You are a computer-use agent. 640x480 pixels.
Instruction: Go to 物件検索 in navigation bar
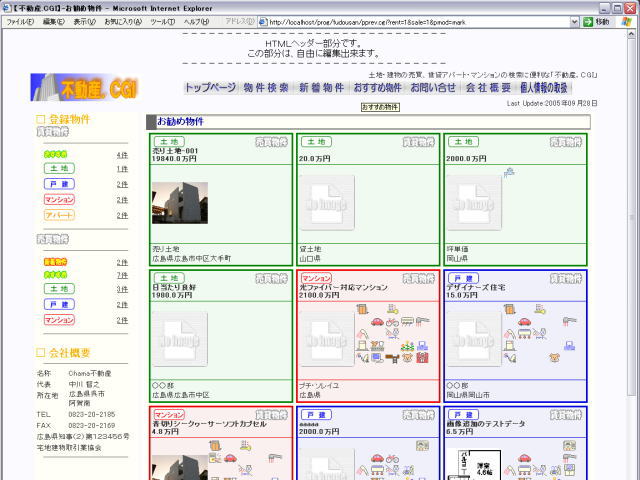(x=266, y=88)
